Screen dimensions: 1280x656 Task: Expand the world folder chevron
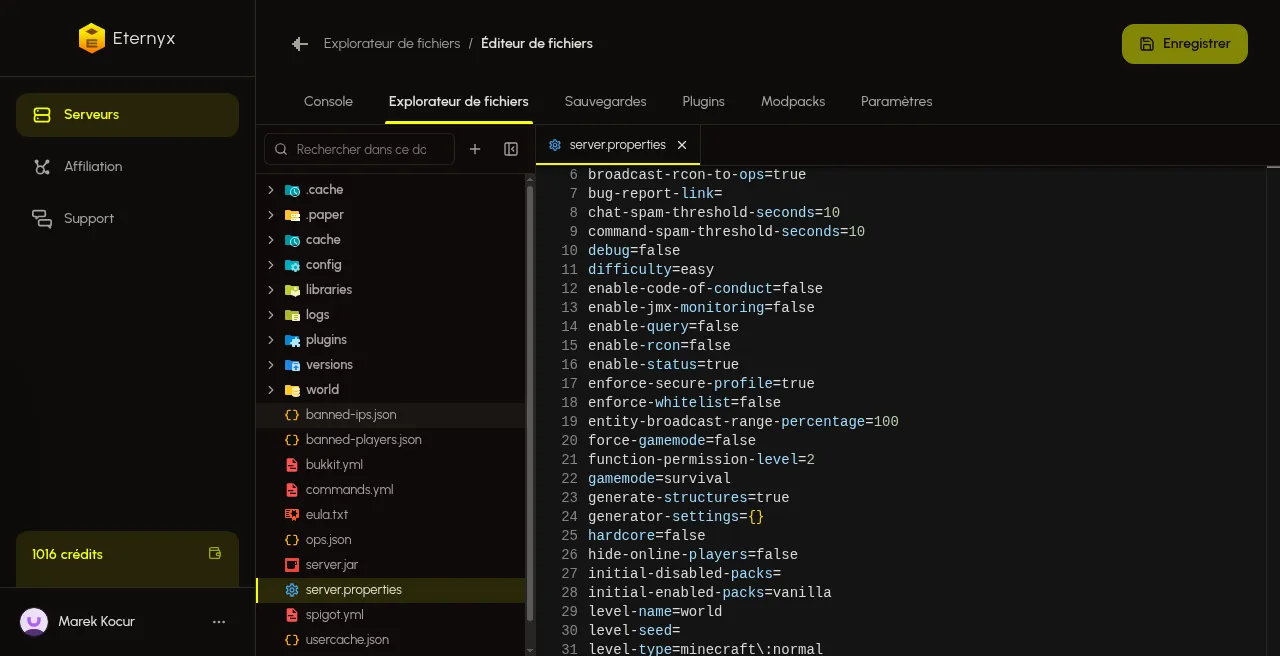pyautogui.click(x=271, y=390)
